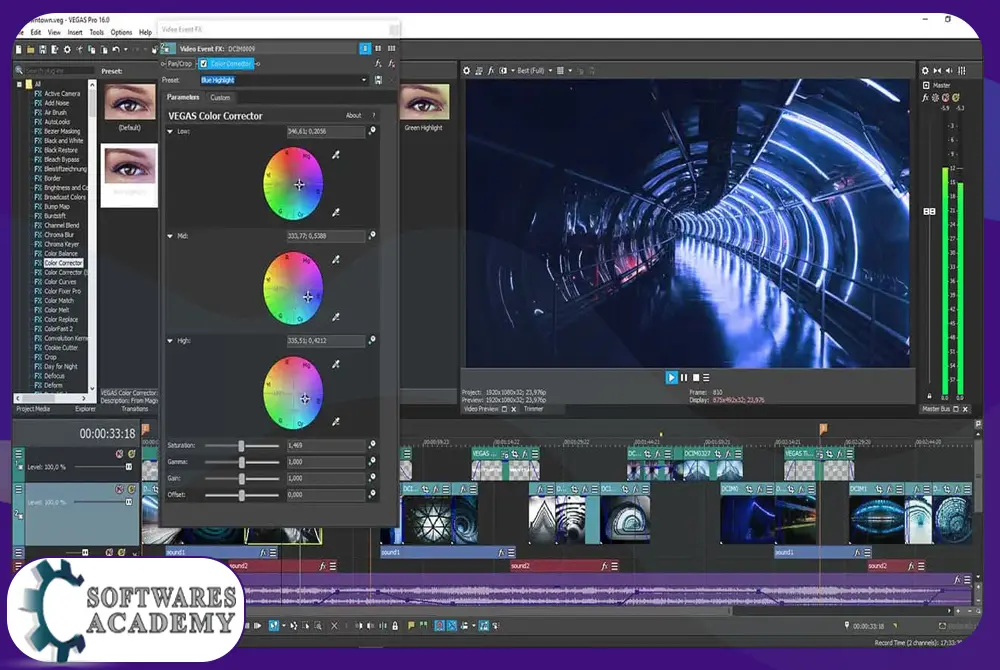Open the overlays dropdown arrow in preview

[570, 71]
